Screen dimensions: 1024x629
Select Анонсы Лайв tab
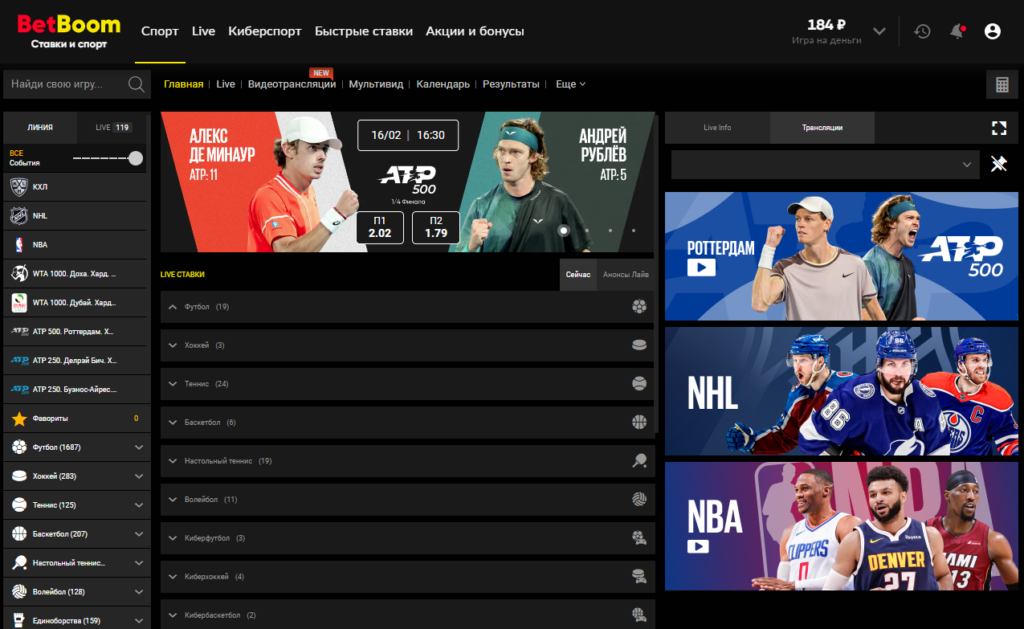[626, 274]
